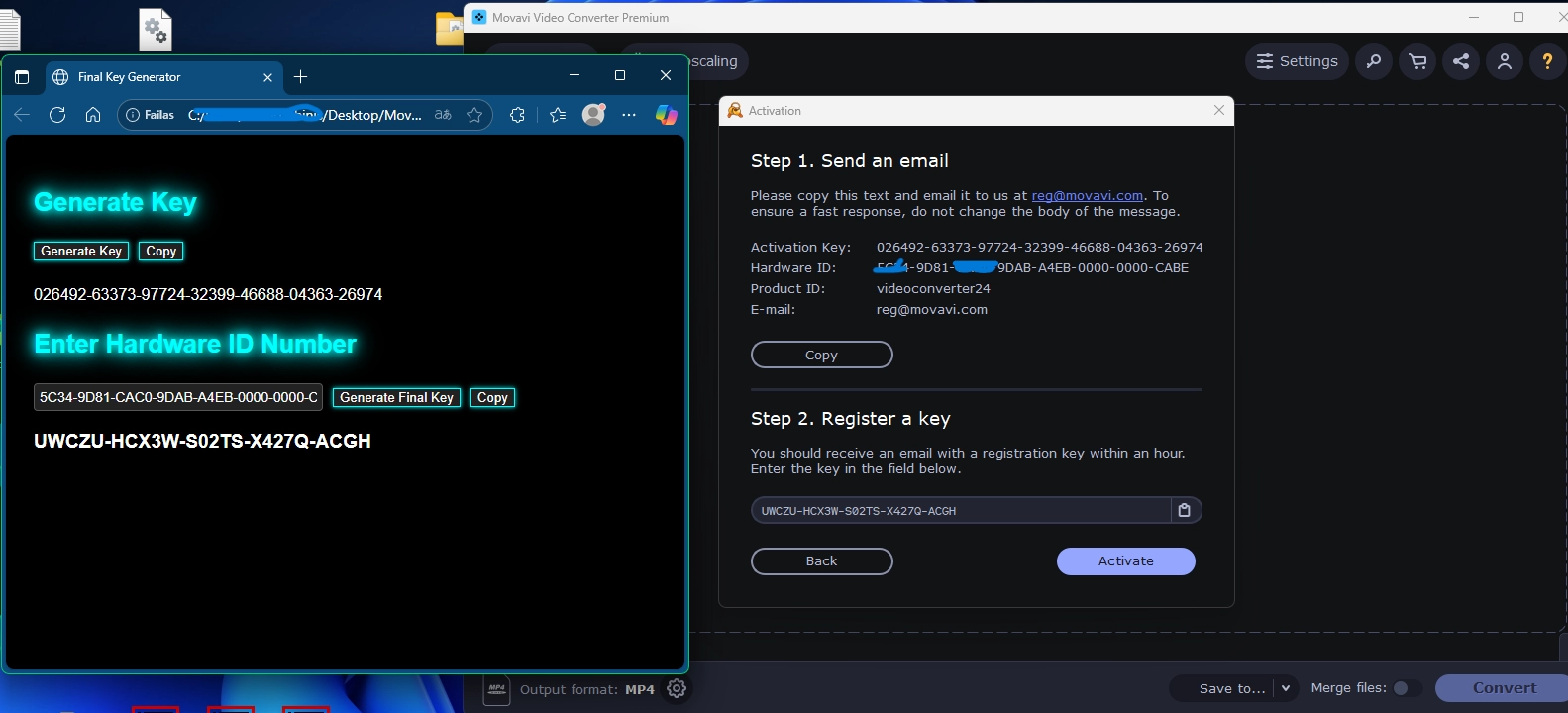The height and width of the screenshot is (713, 1568).
Task: Open output format gear settings
Action: click(677, 689)
